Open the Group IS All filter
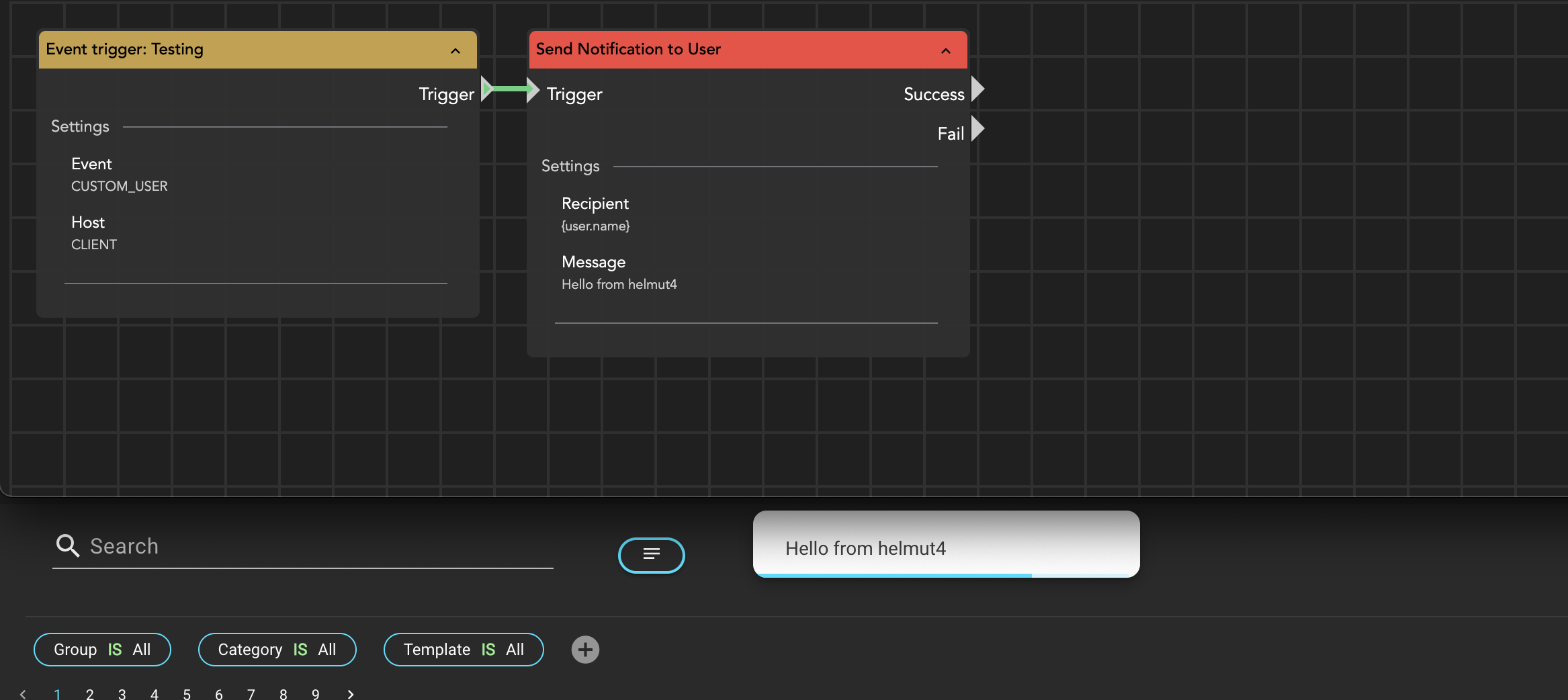1568x700 pixels. tap(102, 650)
